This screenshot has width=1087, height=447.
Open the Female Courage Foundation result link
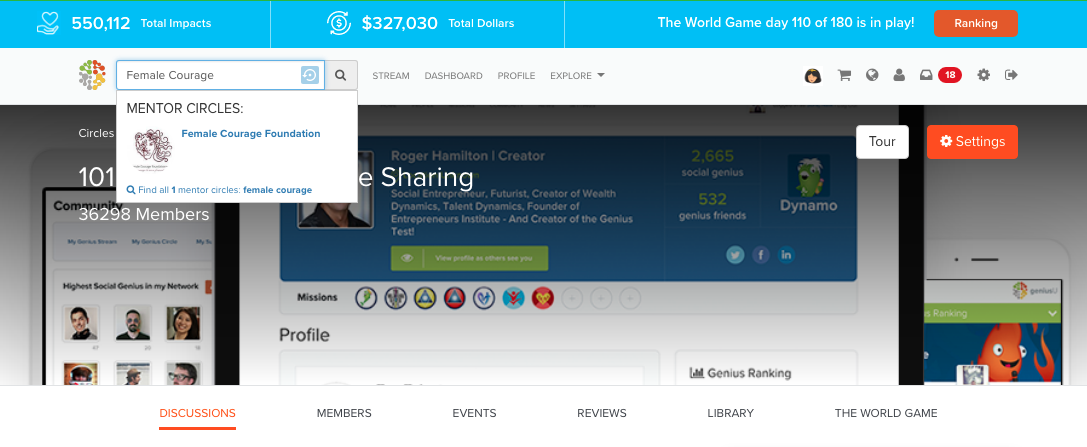(x=251, y=134)
